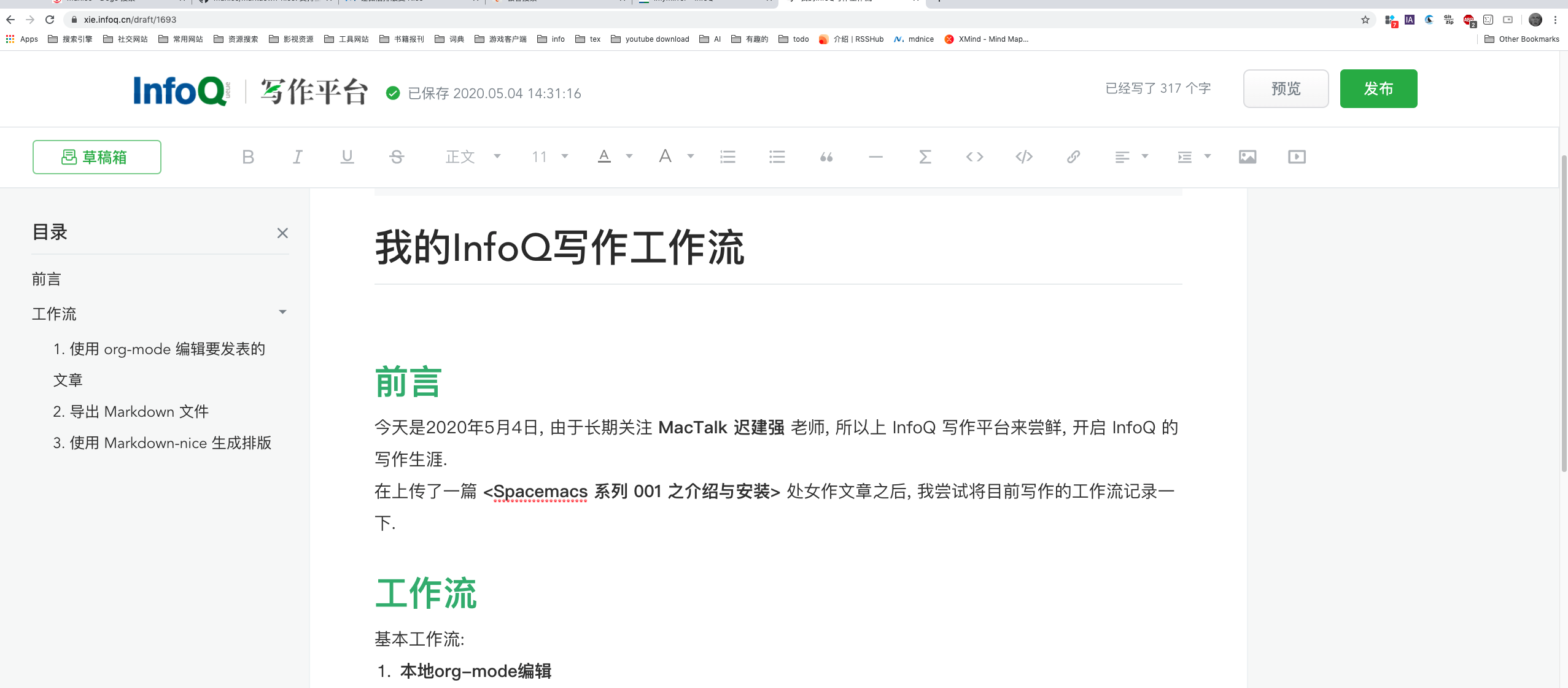Image resolution: width=1568 pixels, height=688 pixels.
Task: Click the address bar URL xie.infoq.cn/draft/1693
Action: pos(130,20)
